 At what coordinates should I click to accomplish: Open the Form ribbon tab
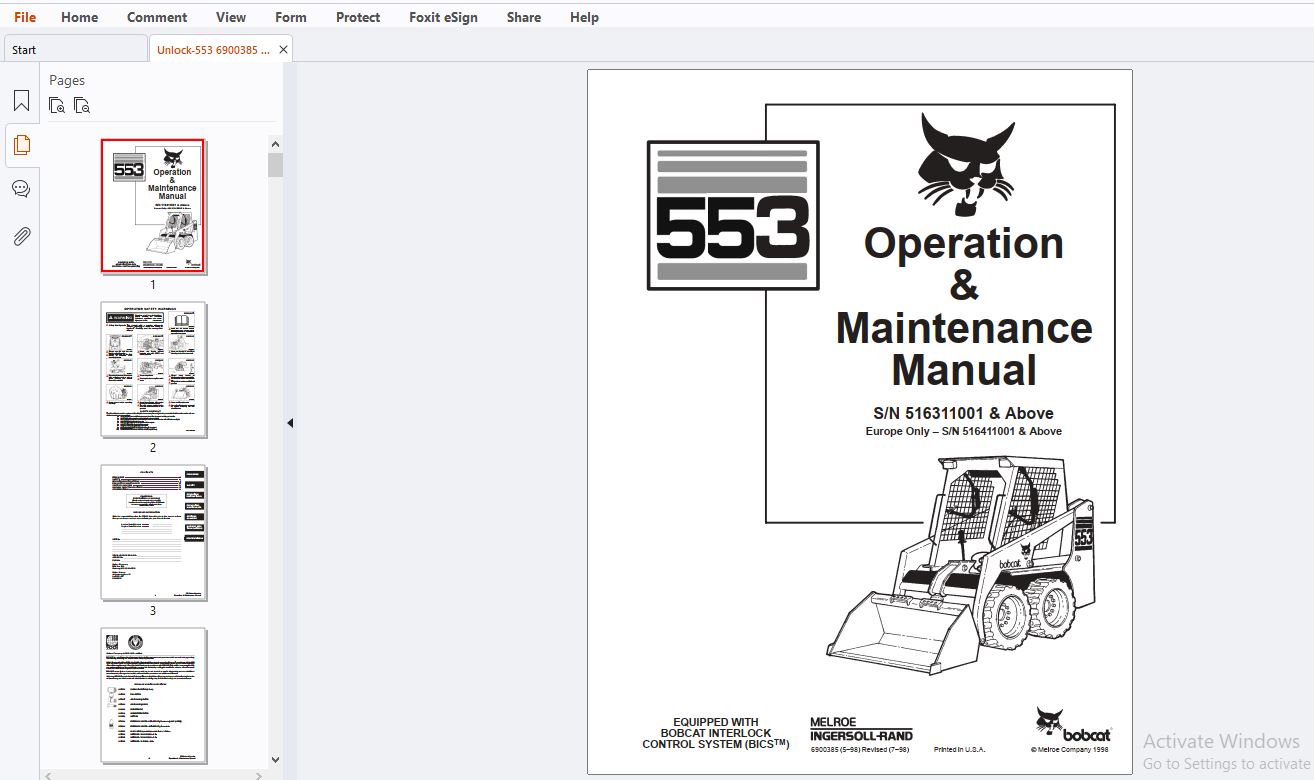[x=291, y=17]
